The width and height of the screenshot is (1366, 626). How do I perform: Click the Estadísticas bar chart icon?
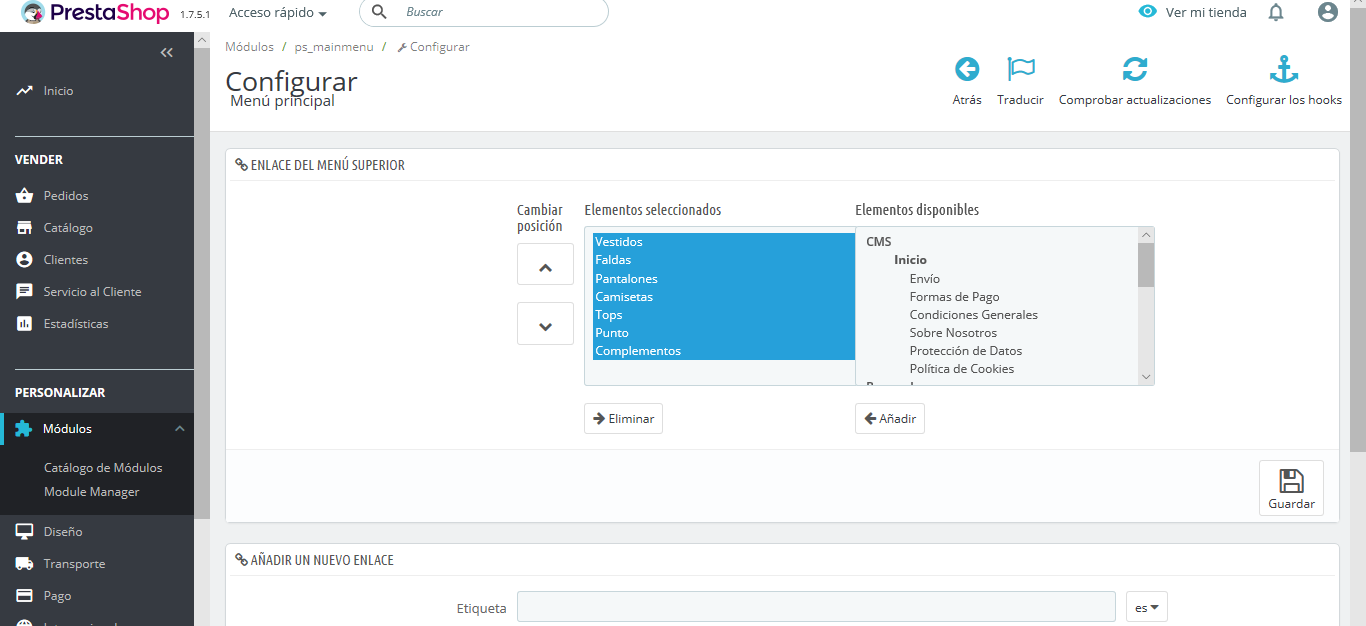25,323
